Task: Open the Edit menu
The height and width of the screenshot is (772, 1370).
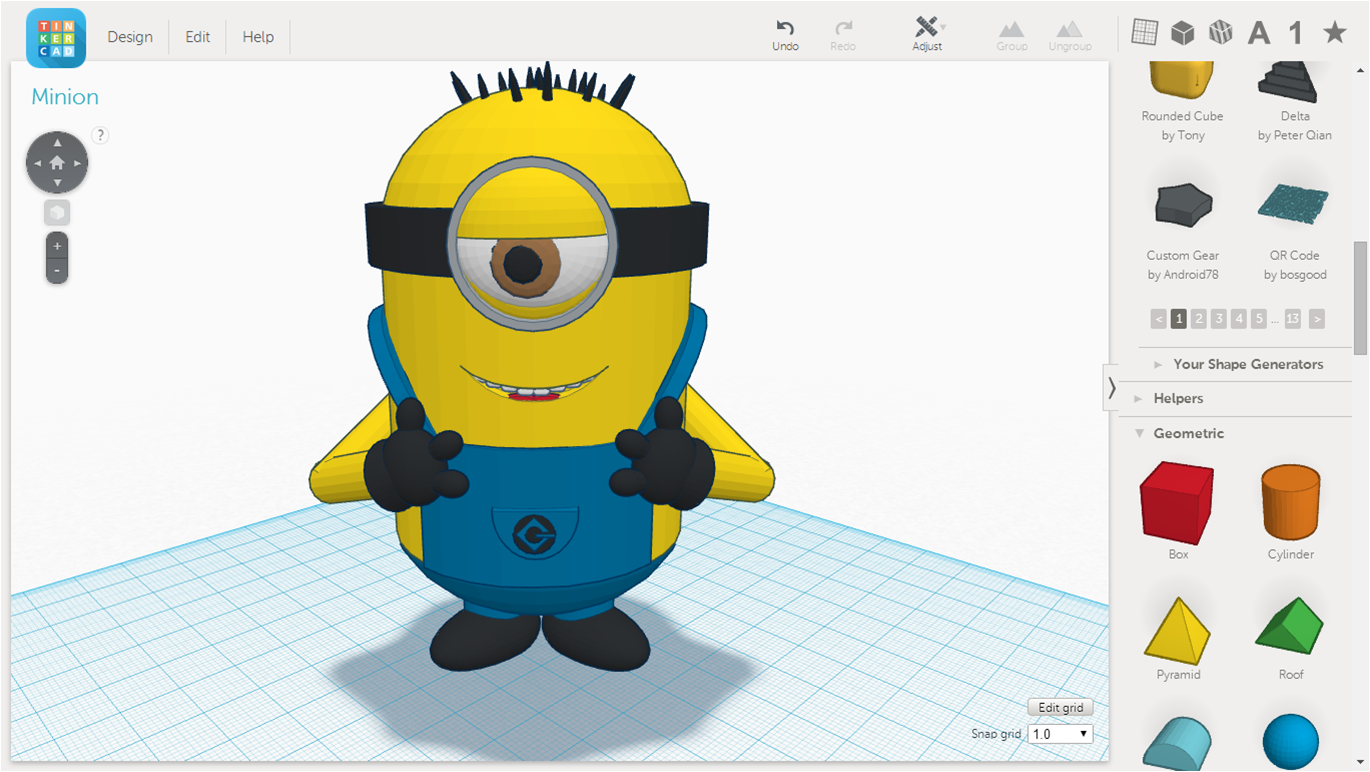Action: click(198, 37)
